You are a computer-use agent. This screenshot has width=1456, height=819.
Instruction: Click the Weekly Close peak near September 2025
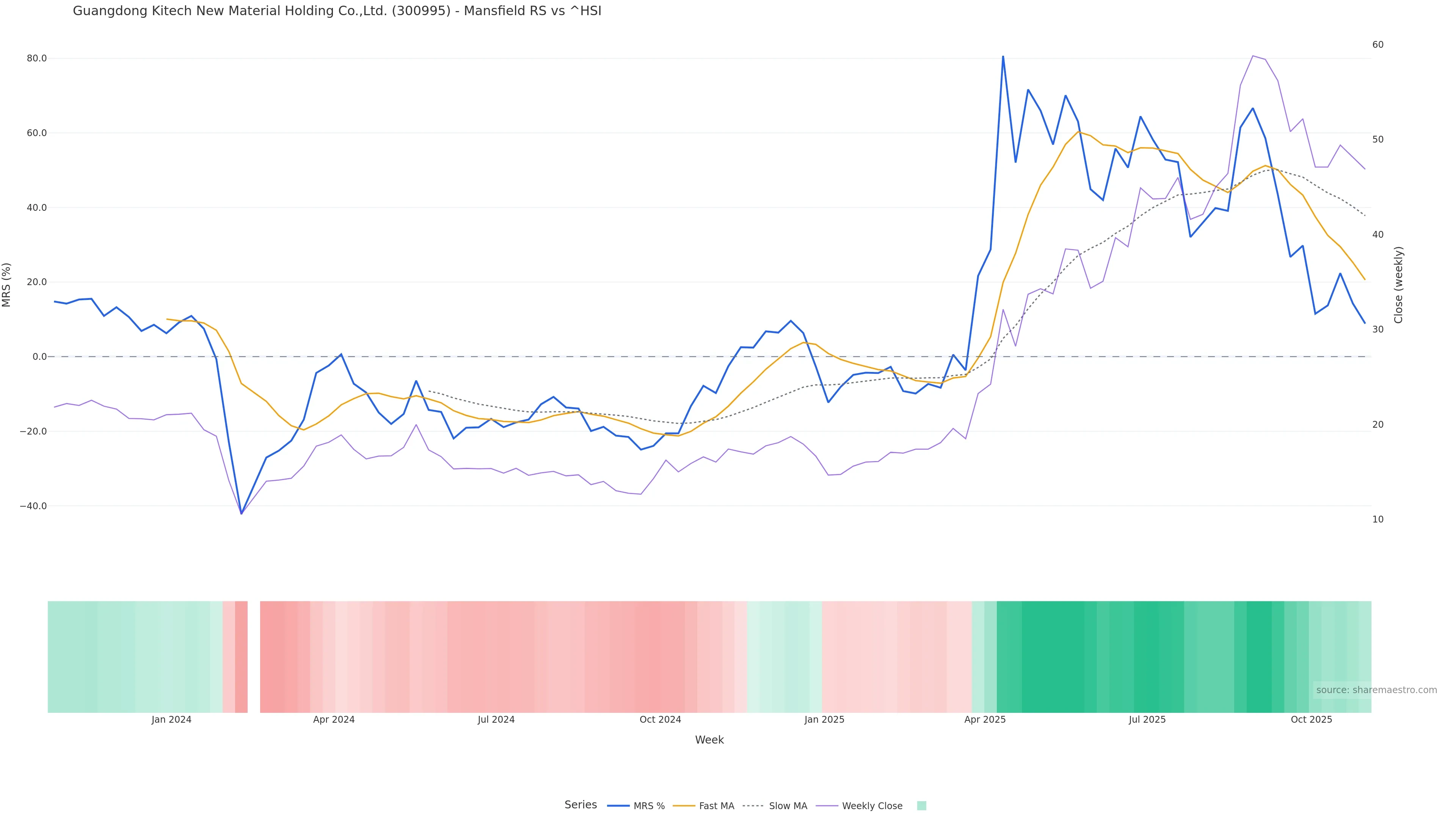(x=1252, y=56)
